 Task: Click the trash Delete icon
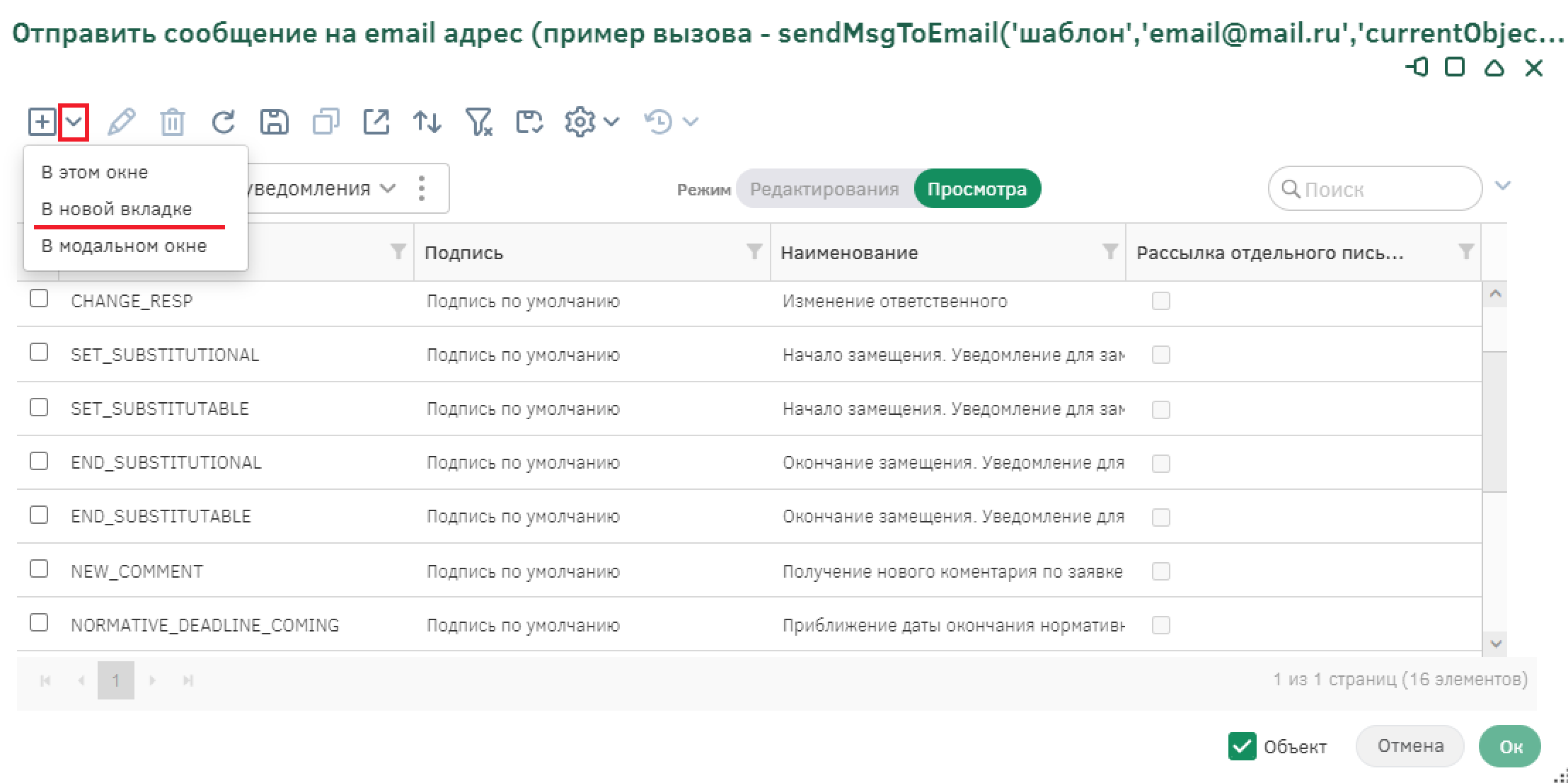[x=172, y=122]
